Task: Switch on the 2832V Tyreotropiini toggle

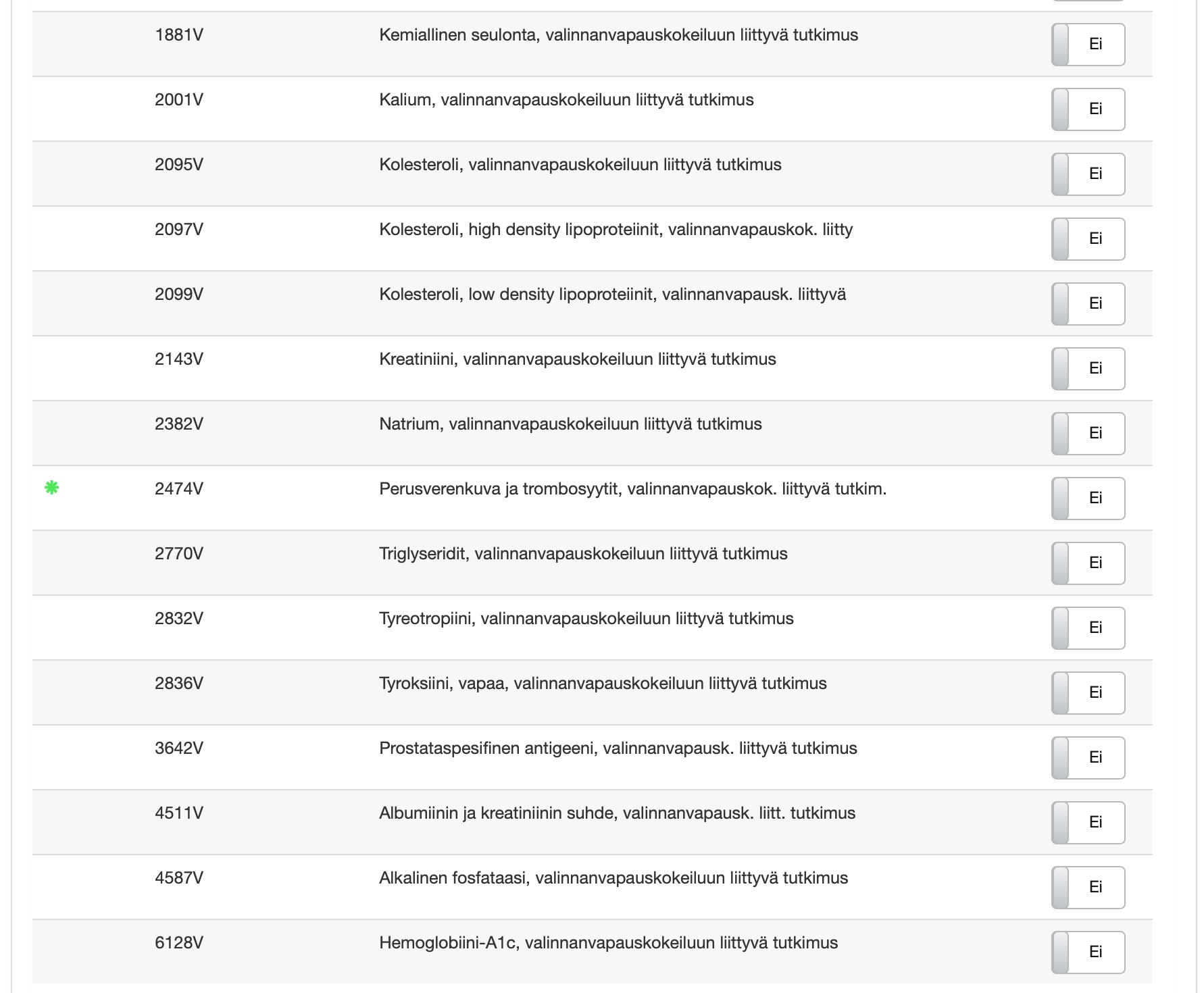Action: 1088,628
